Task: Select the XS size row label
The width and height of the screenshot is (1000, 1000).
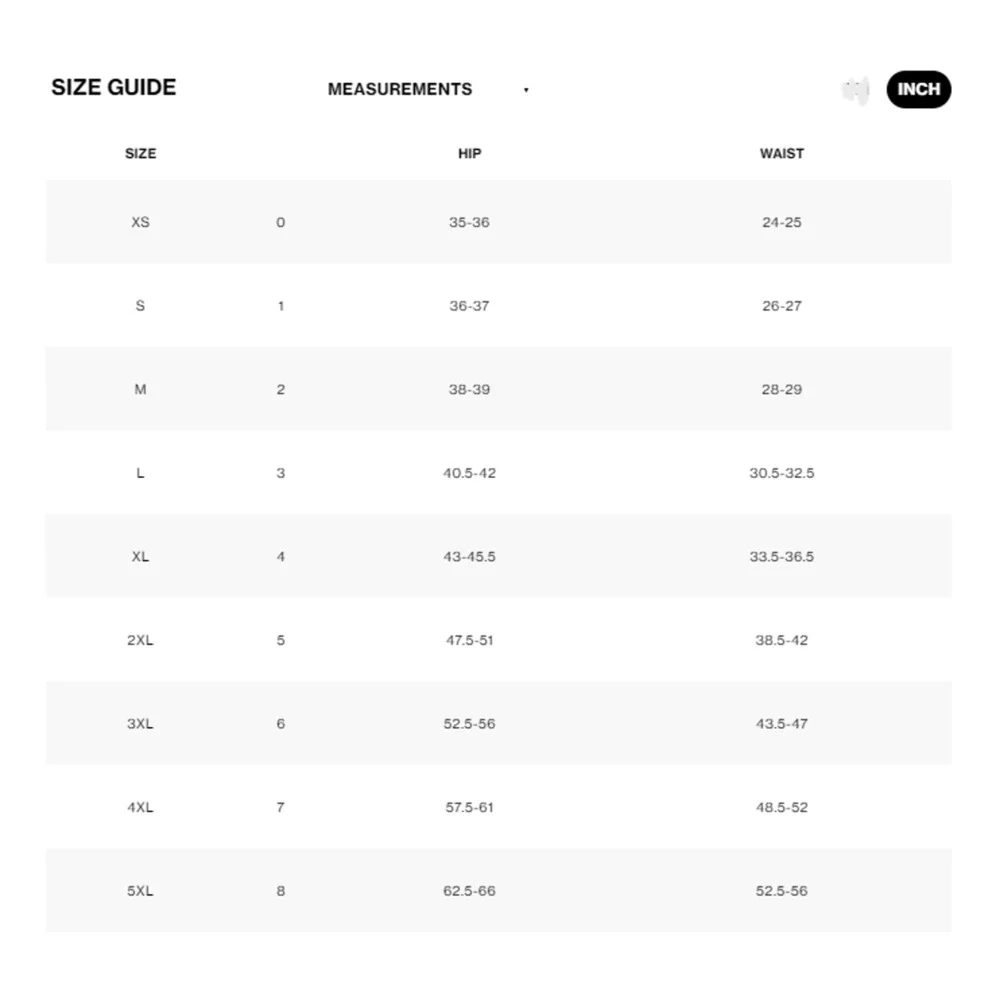Action: click(x=140, y=222)
